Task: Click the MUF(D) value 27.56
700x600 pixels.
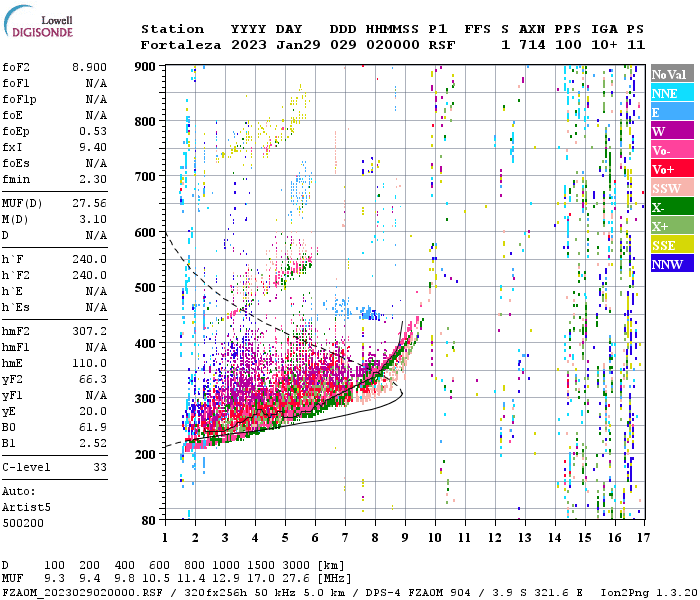Action: (89, 204)
